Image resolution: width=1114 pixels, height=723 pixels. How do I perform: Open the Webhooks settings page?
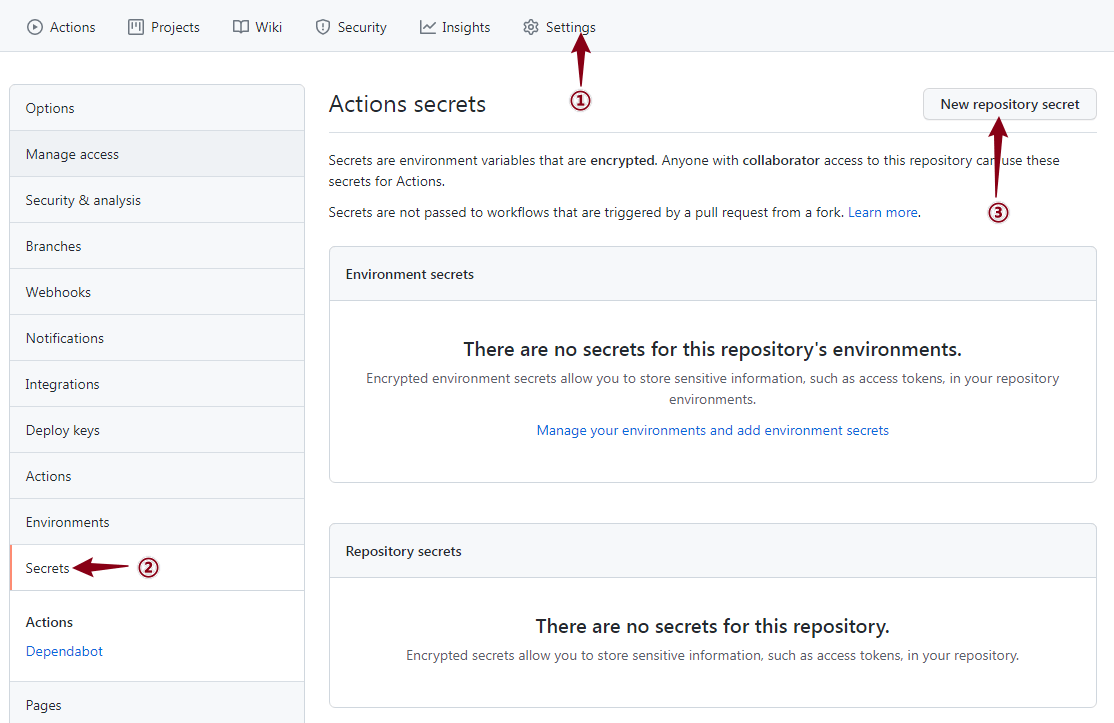(x=58, y=292)
